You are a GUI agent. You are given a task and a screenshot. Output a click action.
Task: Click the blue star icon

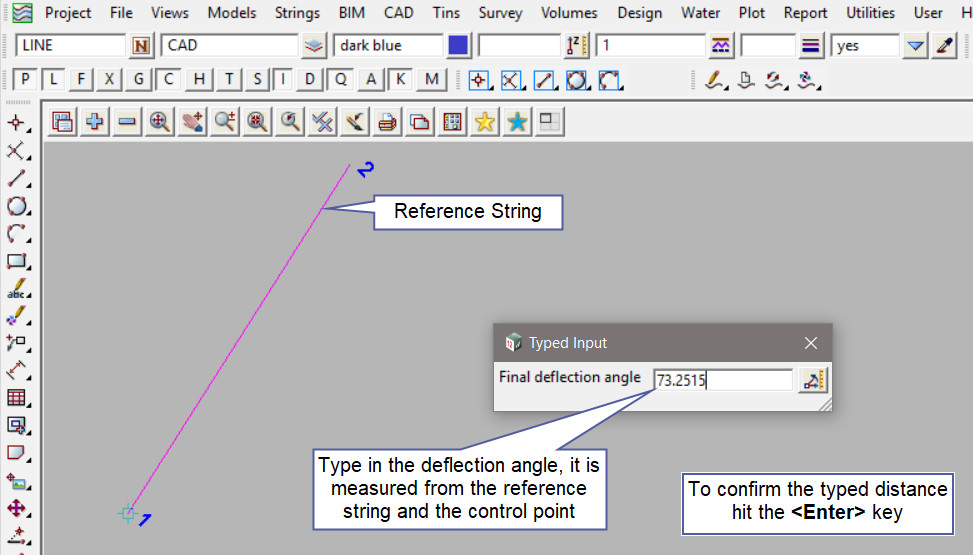517,122
